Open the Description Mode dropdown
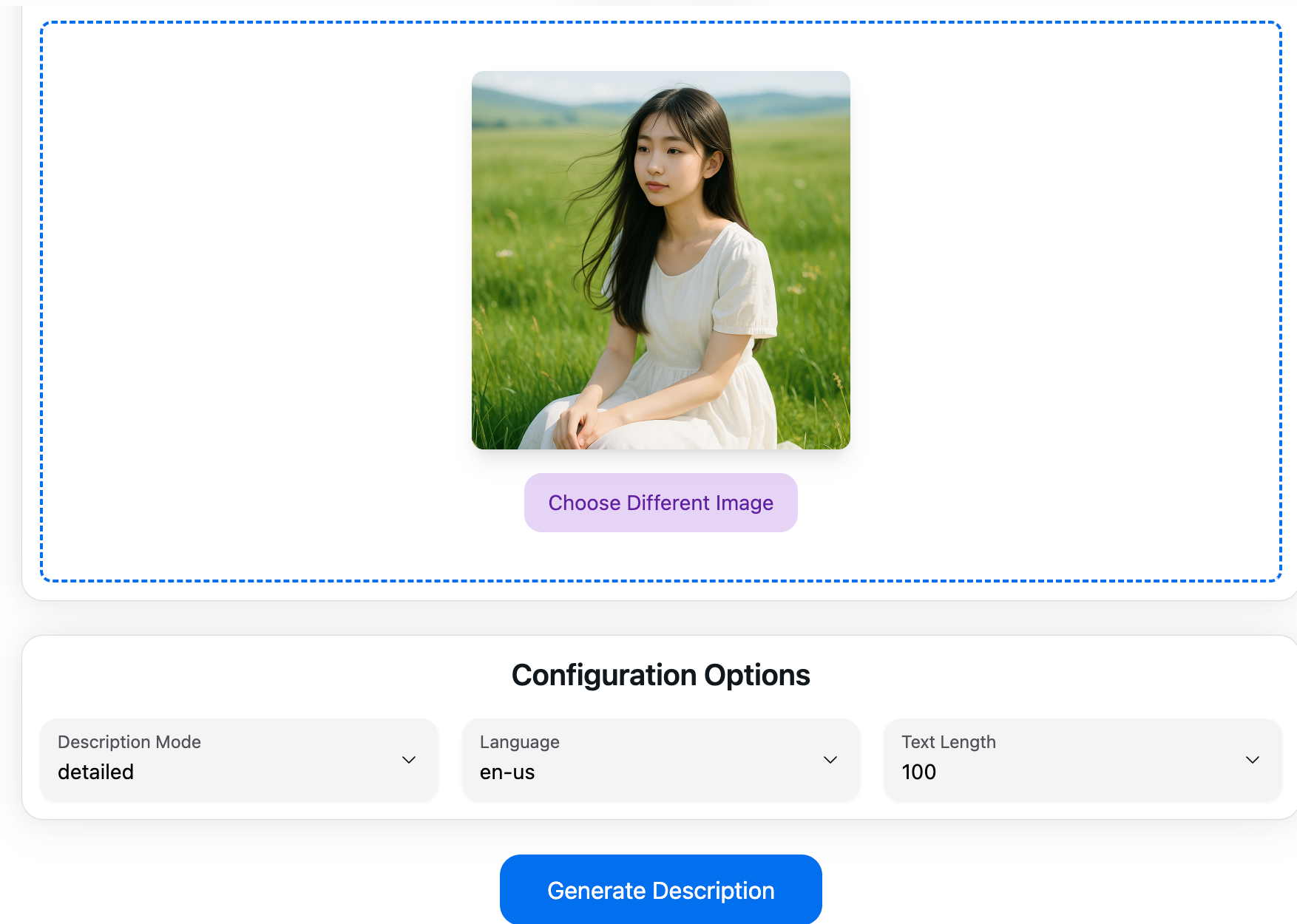Viewport: 1297px width, 924px height. point(239,759)
